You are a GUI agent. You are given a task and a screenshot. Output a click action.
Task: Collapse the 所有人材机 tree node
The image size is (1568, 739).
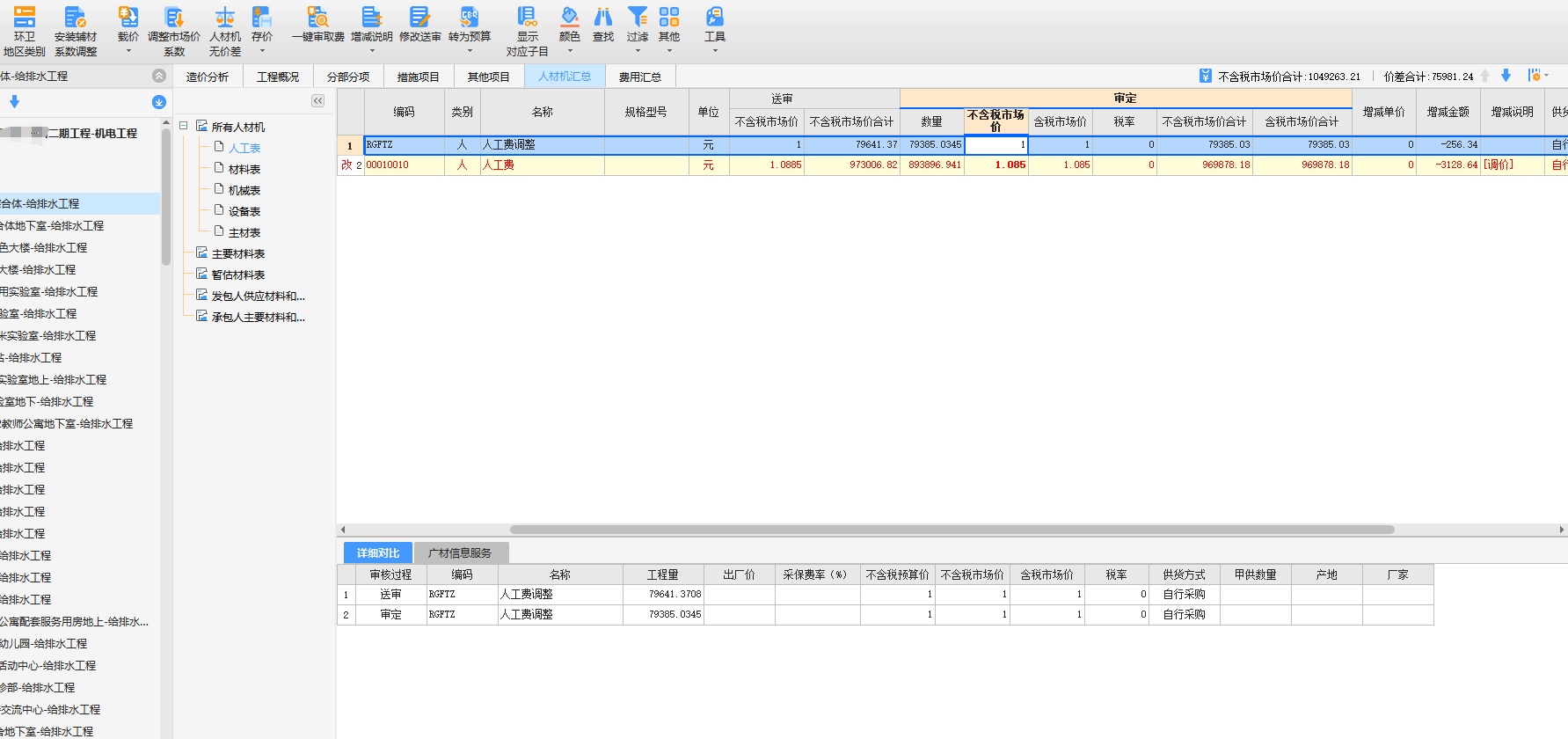tap(184, 126)
